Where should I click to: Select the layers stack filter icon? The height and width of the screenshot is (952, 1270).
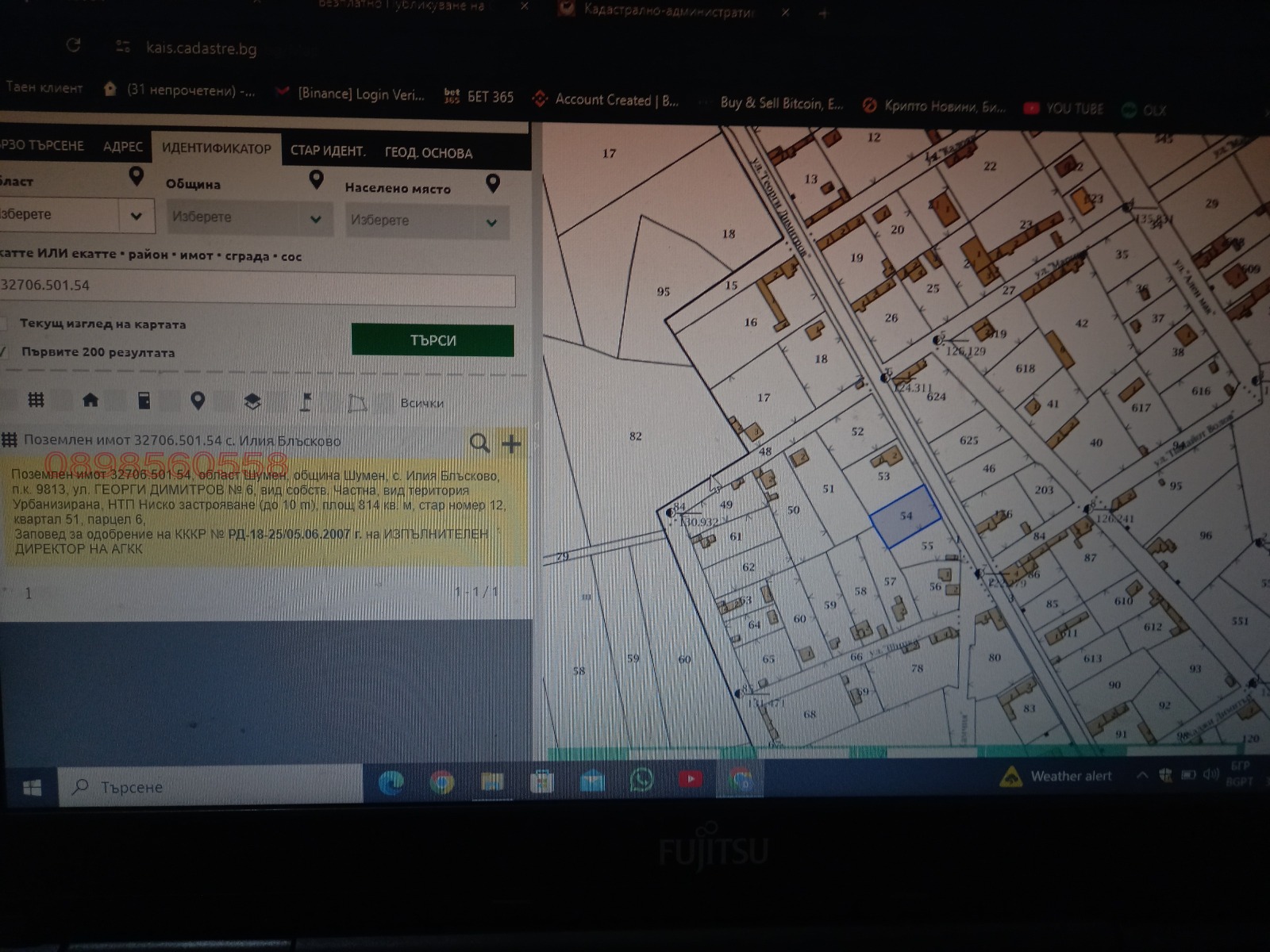252,402
